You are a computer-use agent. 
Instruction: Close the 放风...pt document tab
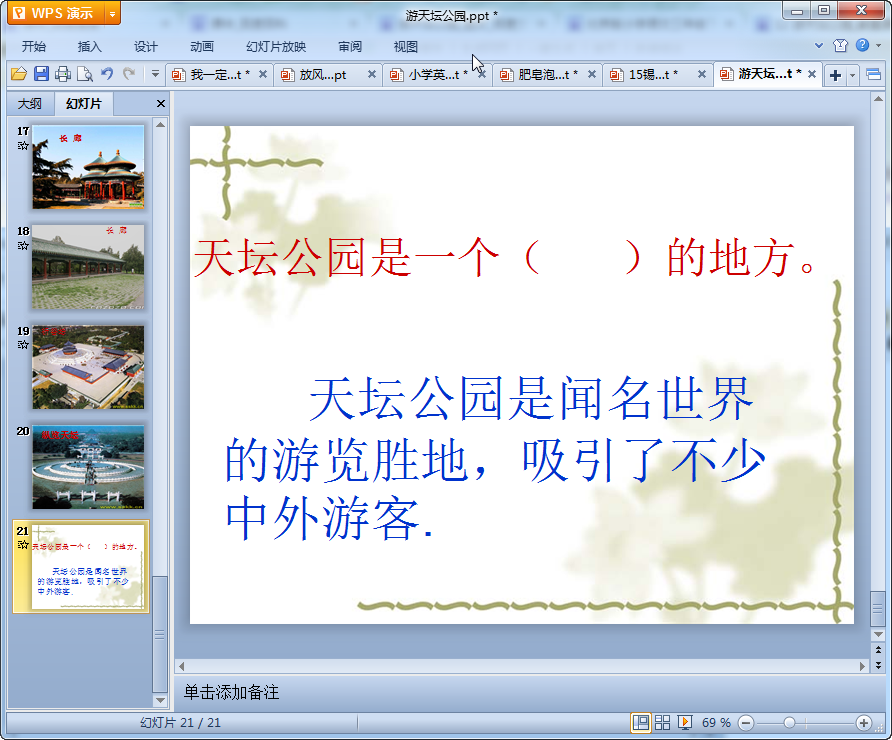[x=371, y=74]
